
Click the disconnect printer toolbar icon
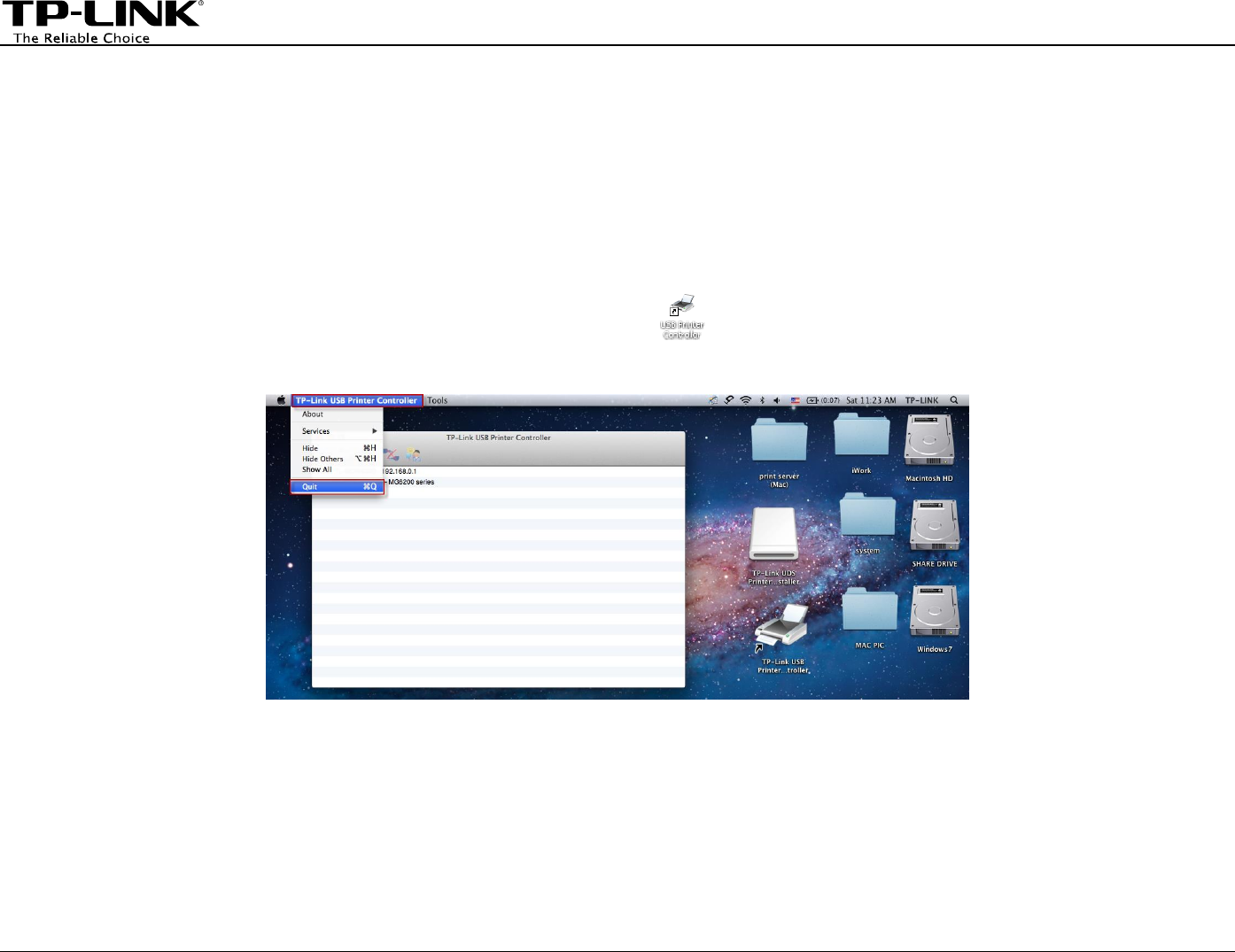pos(392,453)
